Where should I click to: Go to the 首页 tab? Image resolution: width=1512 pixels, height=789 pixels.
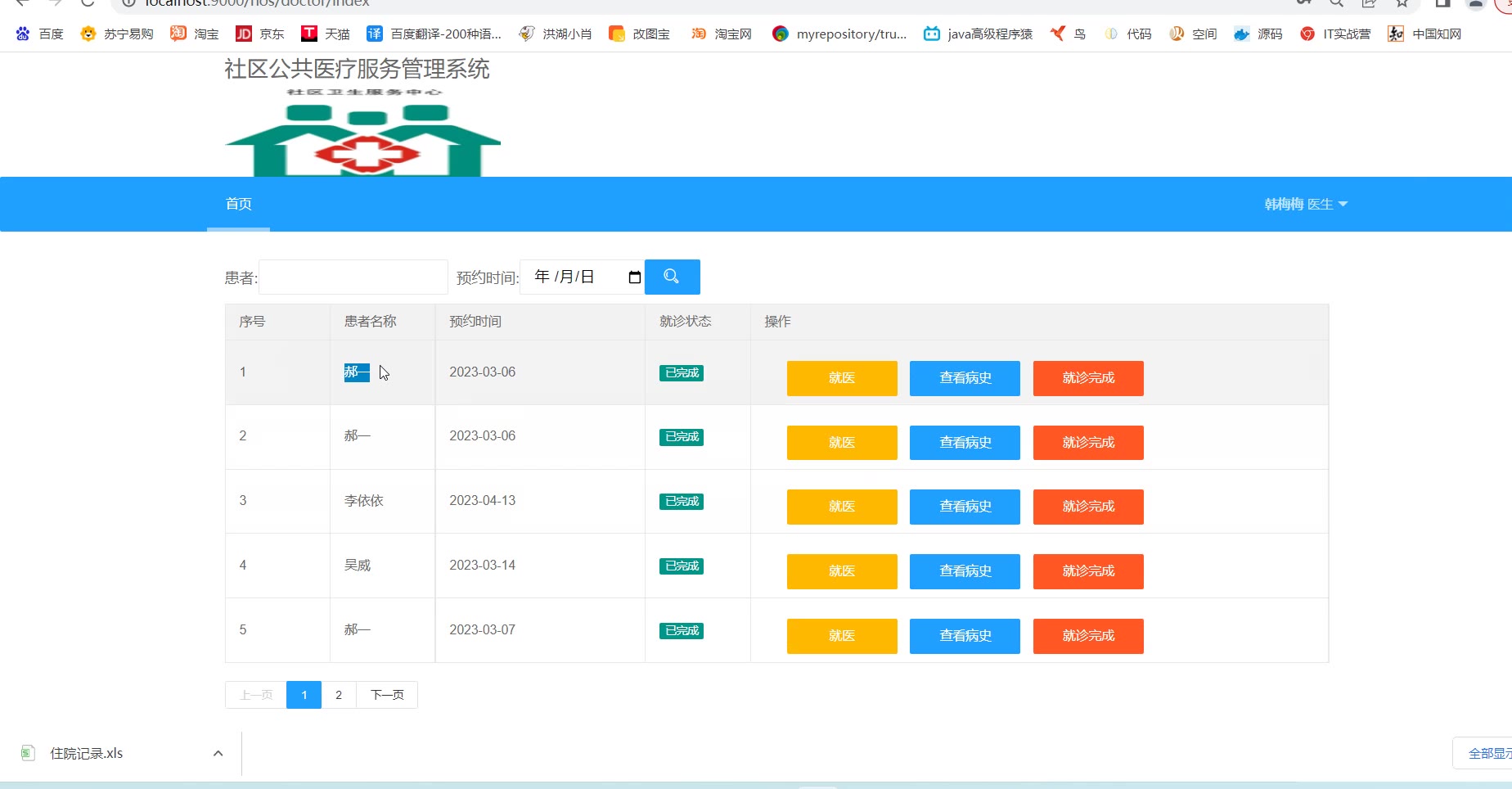click(238, 204)
